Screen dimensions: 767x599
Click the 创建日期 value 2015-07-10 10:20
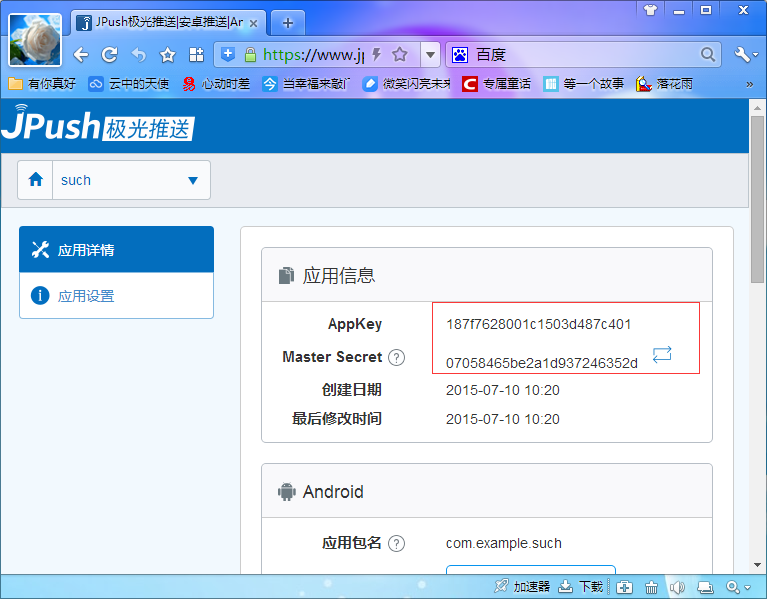[x=502, y=390]
